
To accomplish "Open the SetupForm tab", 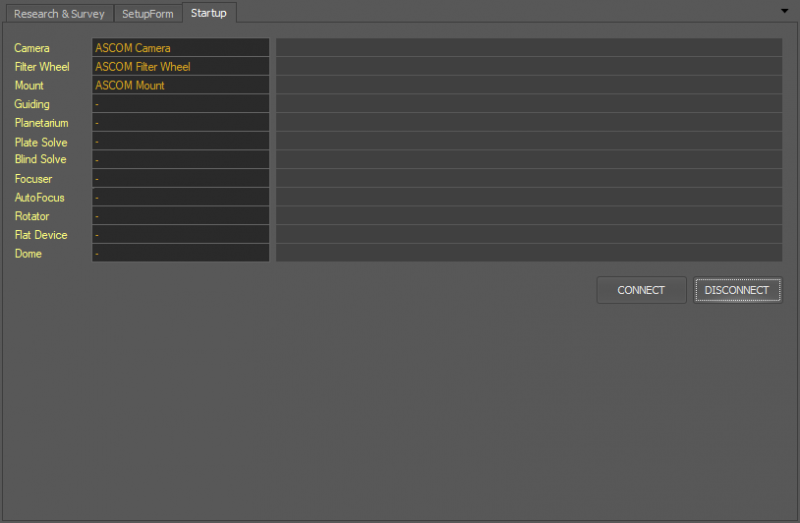I will pyautogui.click(x=148, y=14).
